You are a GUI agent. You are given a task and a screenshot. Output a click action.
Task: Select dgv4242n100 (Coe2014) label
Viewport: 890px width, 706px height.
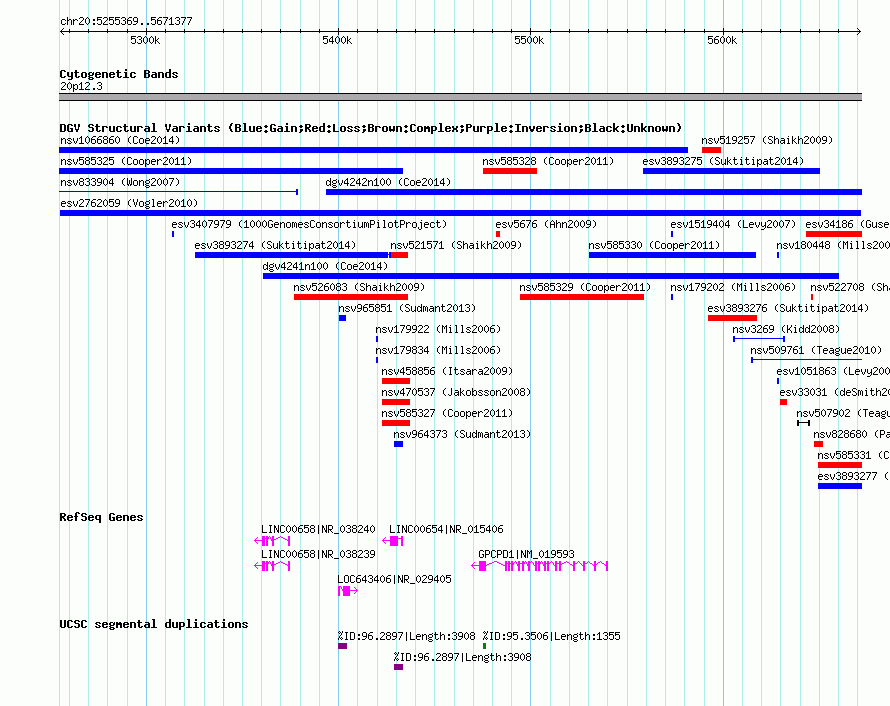coord(388,182)
